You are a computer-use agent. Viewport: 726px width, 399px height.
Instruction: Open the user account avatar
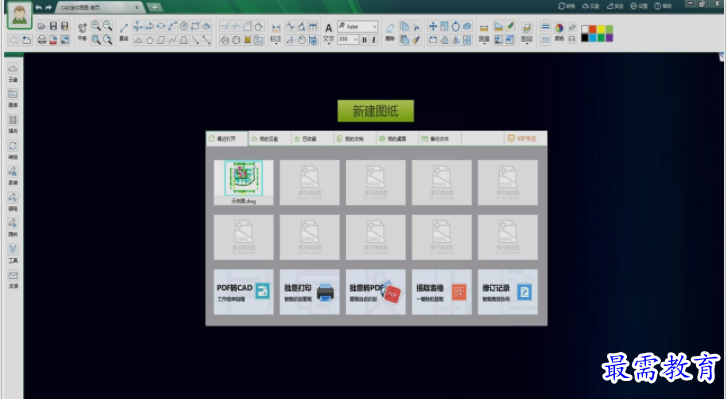pos(19,15)
